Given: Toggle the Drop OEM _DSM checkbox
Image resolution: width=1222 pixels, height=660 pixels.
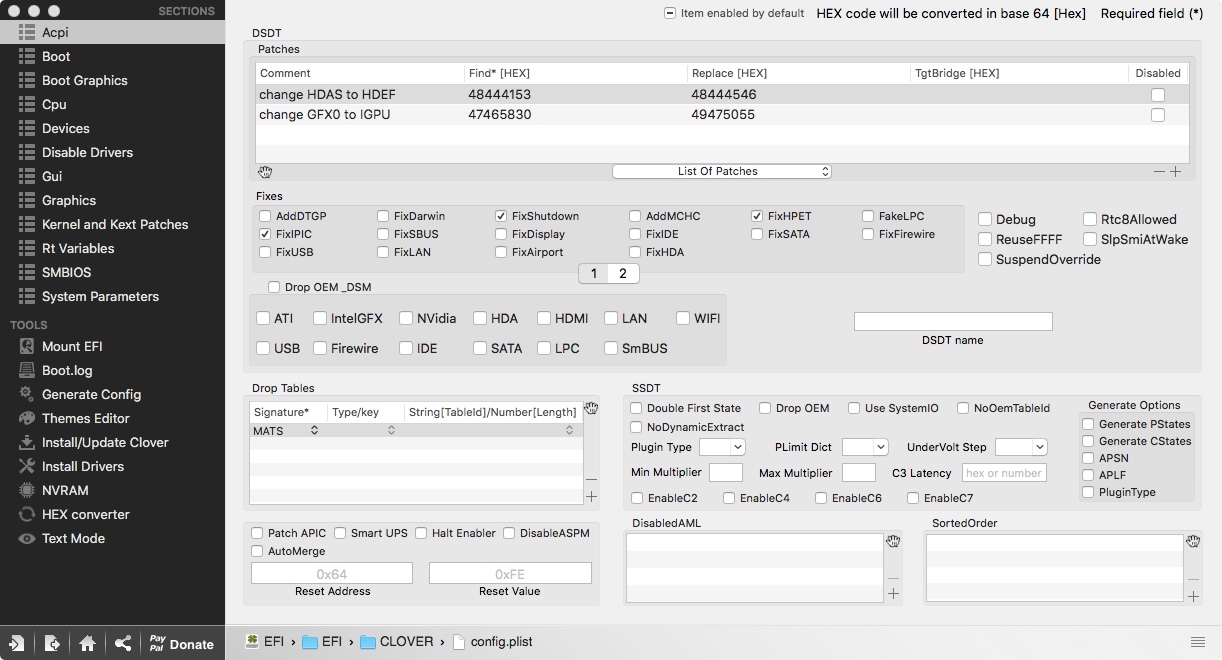Looking at the screenshot, I should point(274,287).
